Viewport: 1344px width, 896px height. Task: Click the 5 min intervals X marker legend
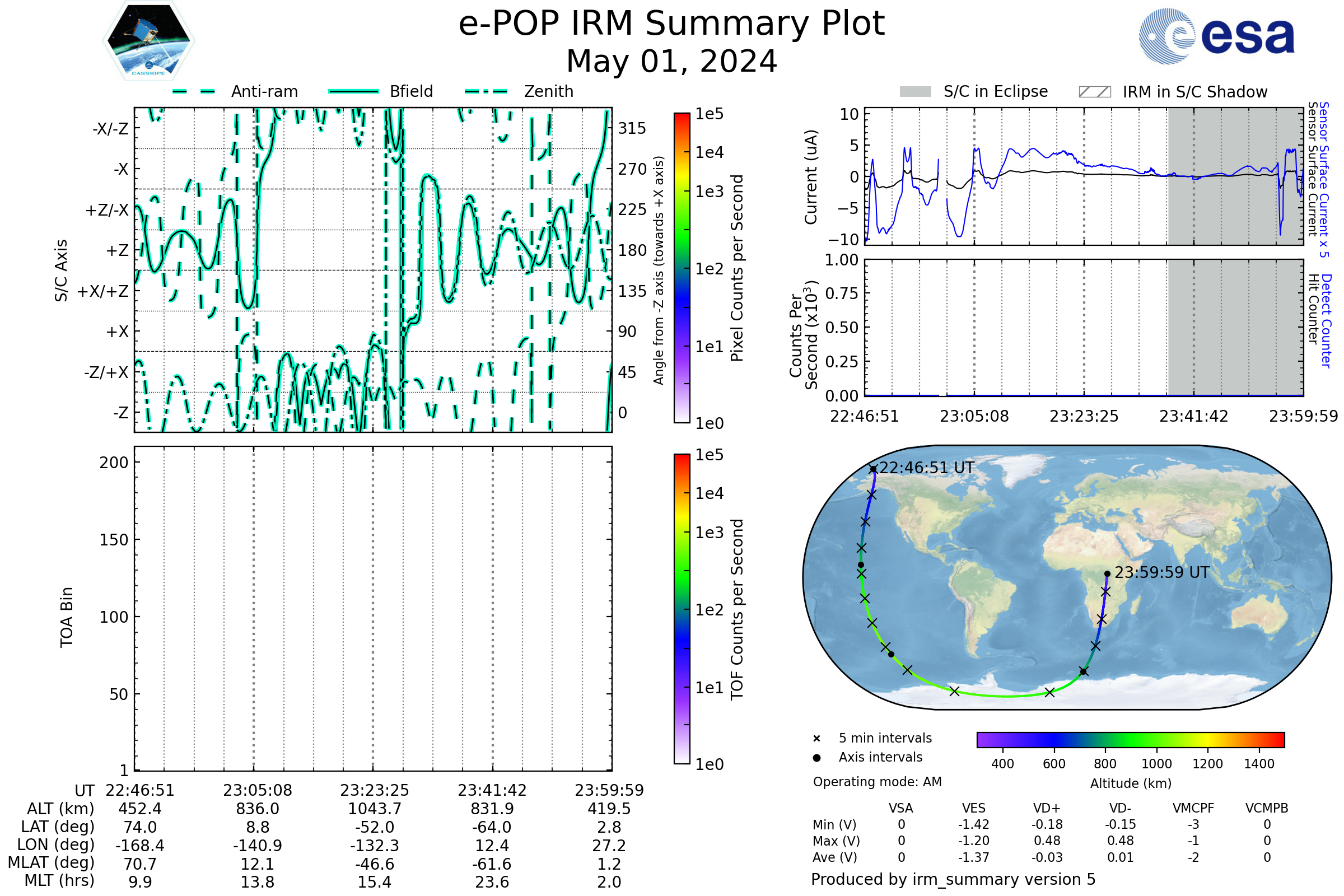click(816, 739)
